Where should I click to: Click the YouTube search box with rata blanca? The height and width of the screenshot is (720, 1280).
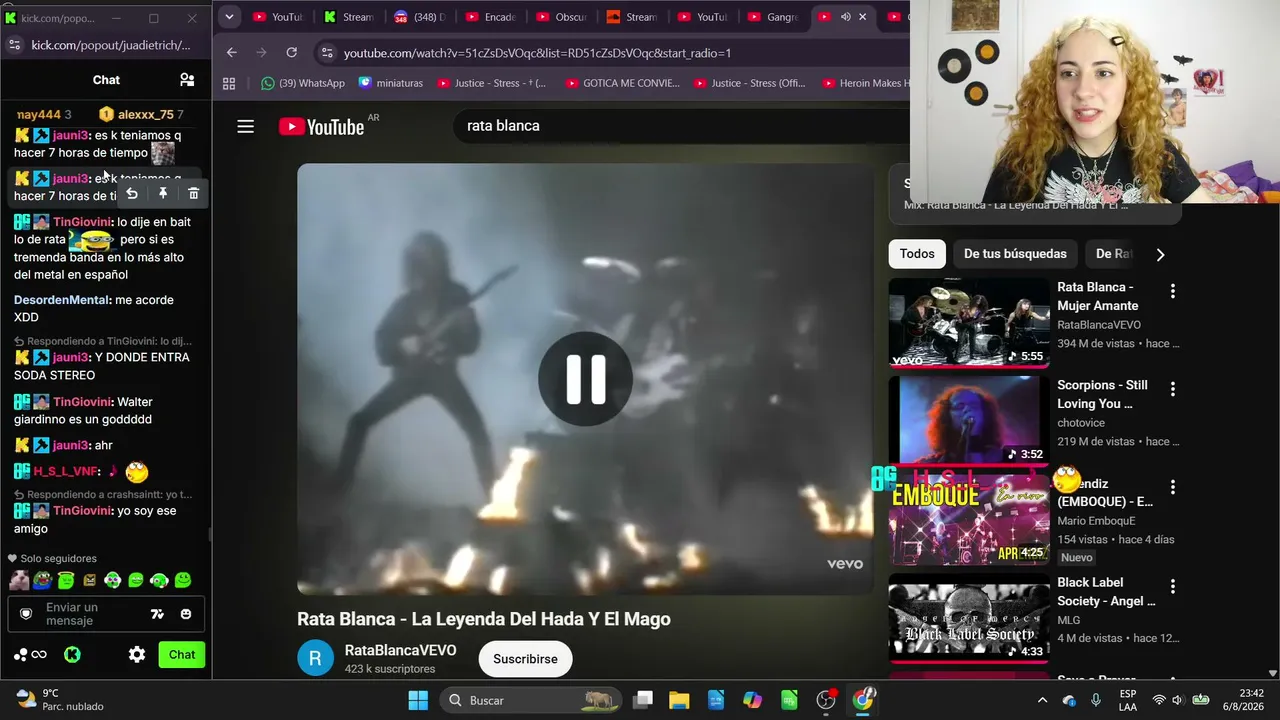click(x=680, y=126)
